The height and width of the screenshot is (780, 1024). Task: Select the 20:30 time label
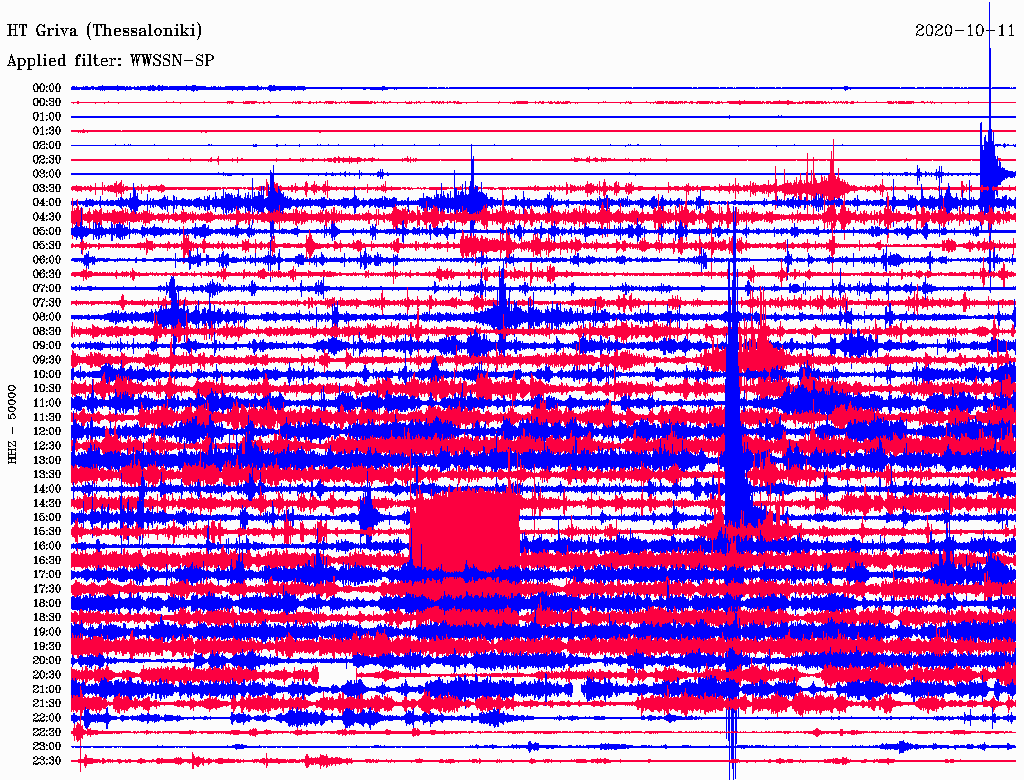click(47, 675)
